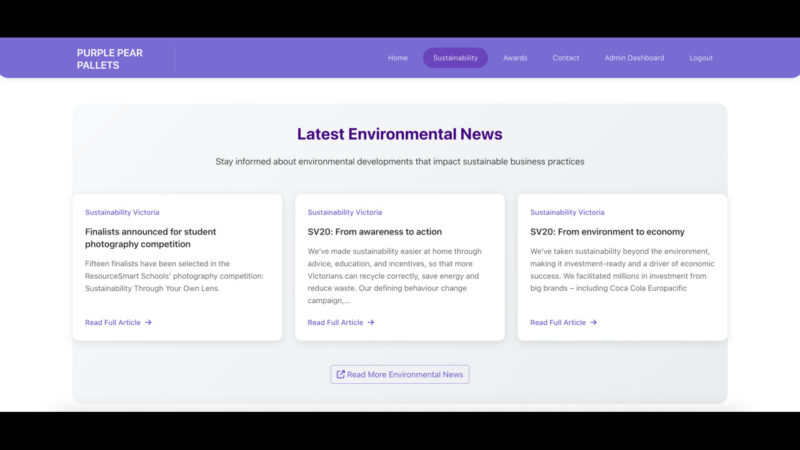
Task: Click headline Finalists announced for student photography competition
Action: [151, 238]
